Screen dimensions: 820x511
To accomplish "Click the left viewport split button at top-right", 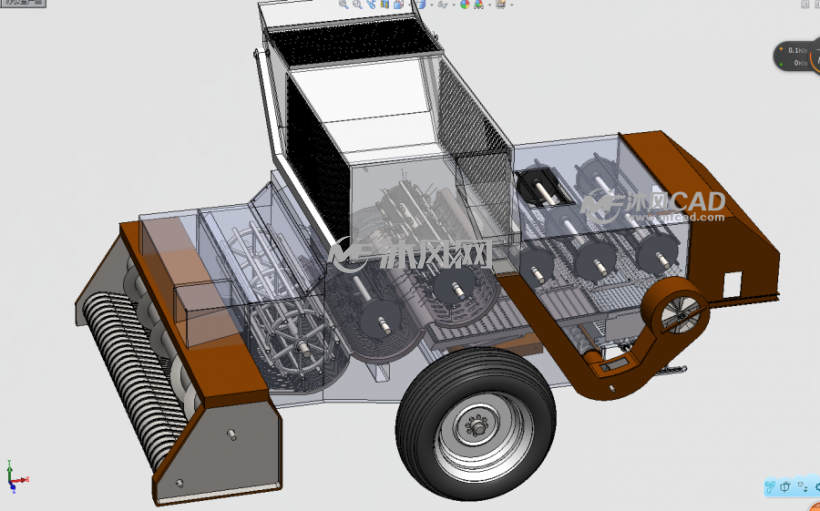I will (x=805, y=4).
